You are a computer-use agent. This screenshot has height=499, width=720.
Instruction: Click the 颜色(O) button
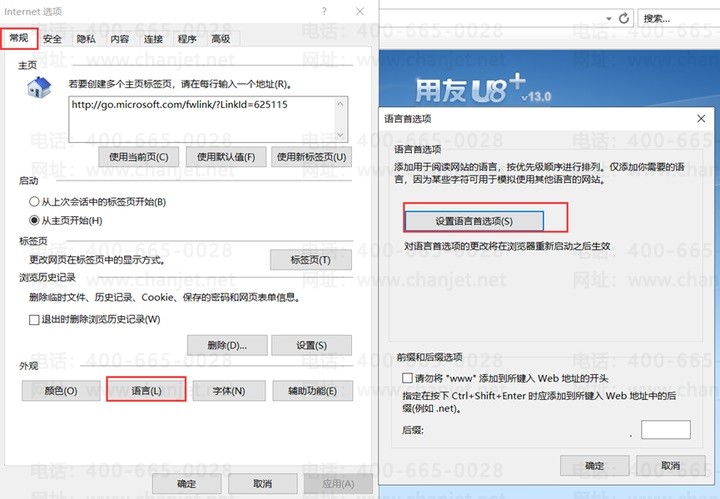coord(61,391)
